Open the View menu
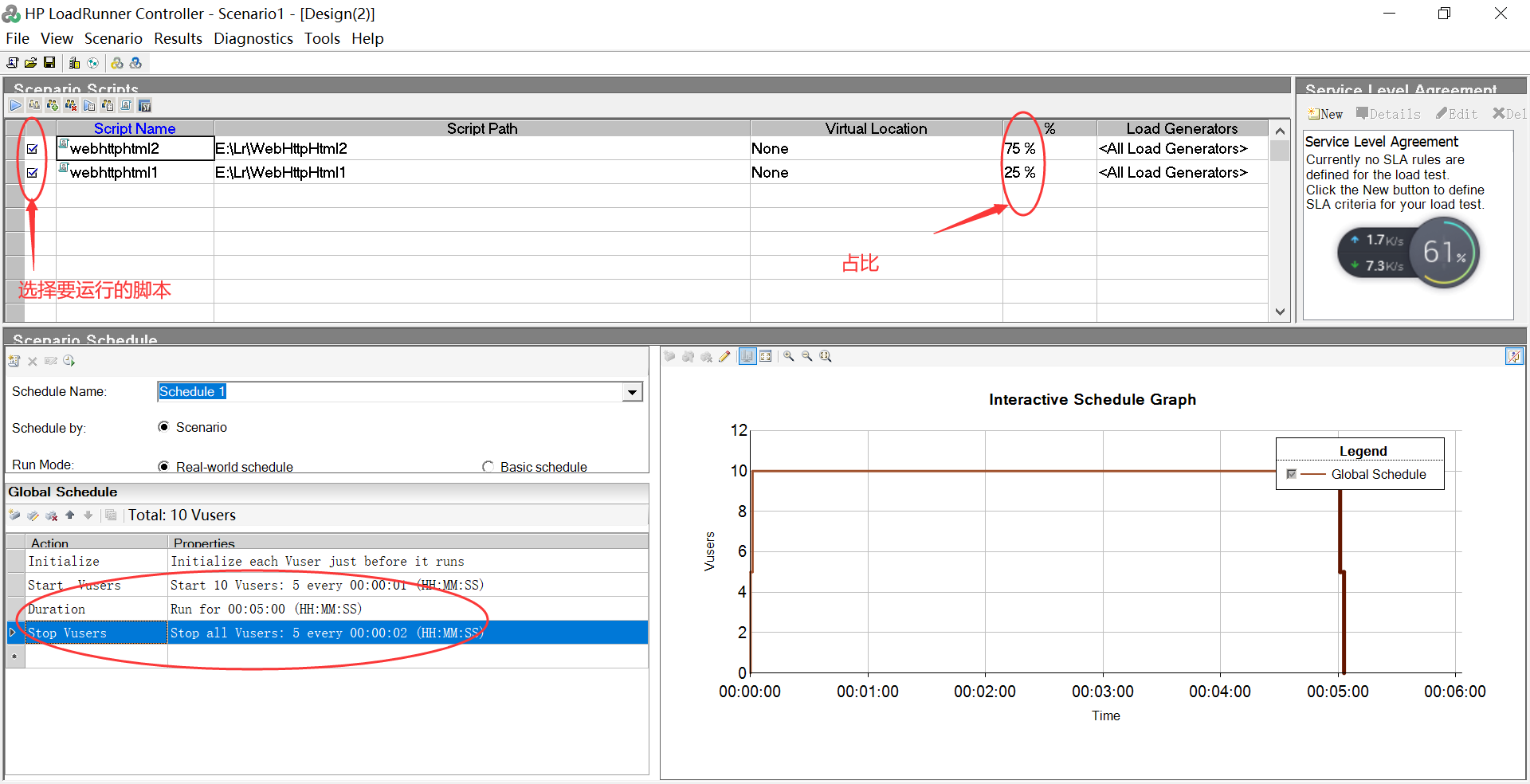The height and width of the screenshot is (784, 1530). [57, 38]
